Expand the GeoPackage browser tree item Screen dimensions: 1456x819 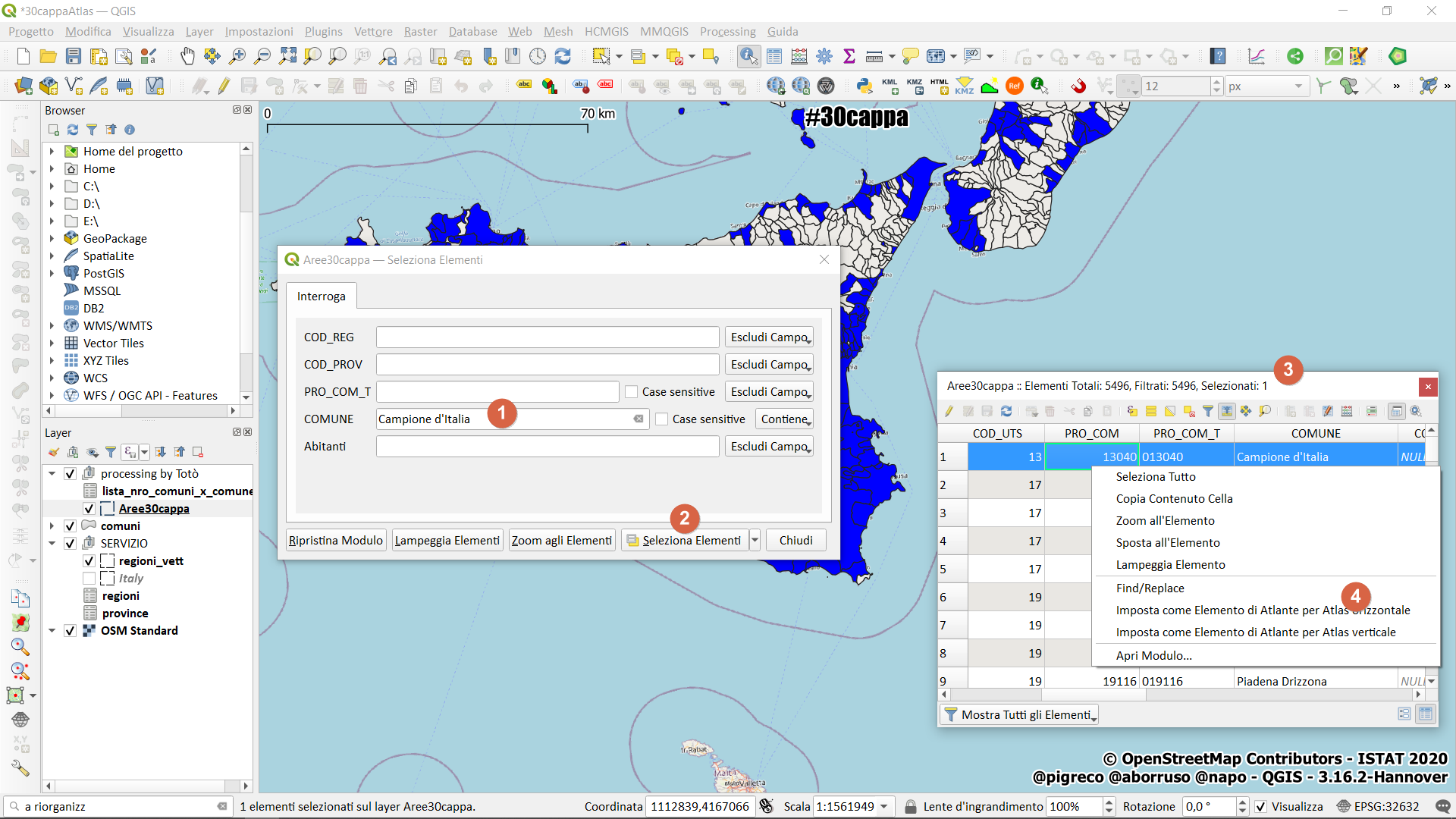tap(52, 239)
